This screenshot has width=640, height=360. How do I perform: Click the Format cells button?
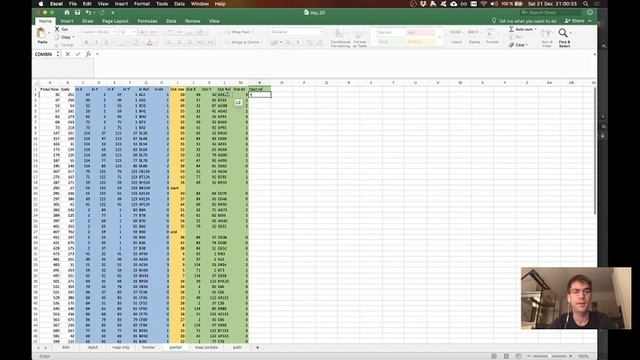tap(492, 36)
